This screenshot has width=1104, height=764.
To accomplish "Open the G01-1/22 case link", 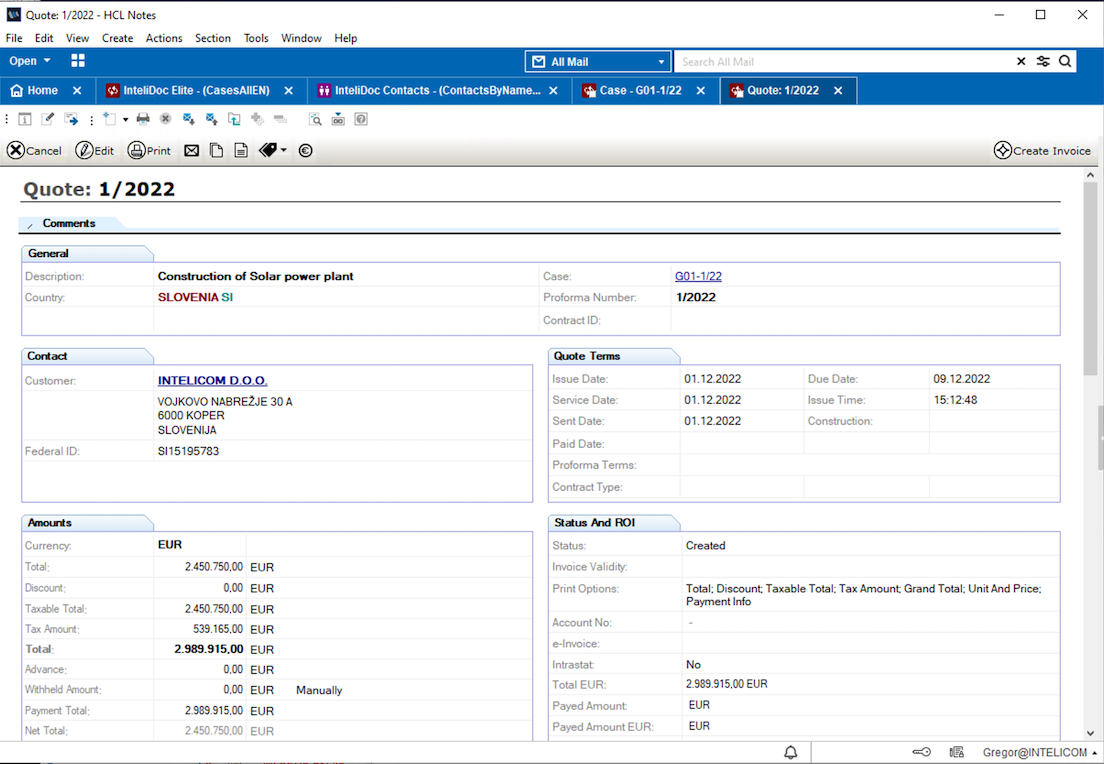I will [x=698, y=277].
